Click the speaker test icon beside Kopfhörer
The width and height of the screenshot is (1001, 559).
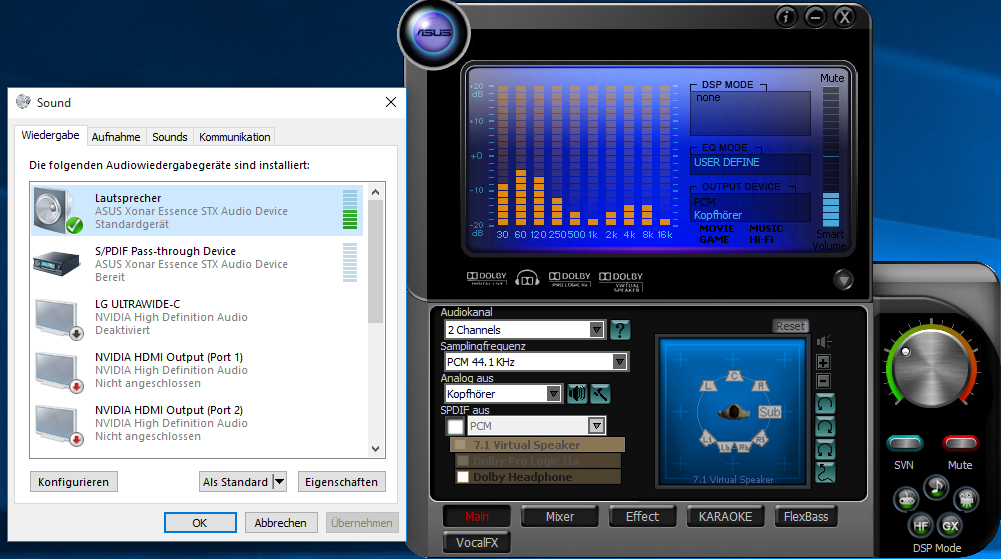(x=577, y=394)
